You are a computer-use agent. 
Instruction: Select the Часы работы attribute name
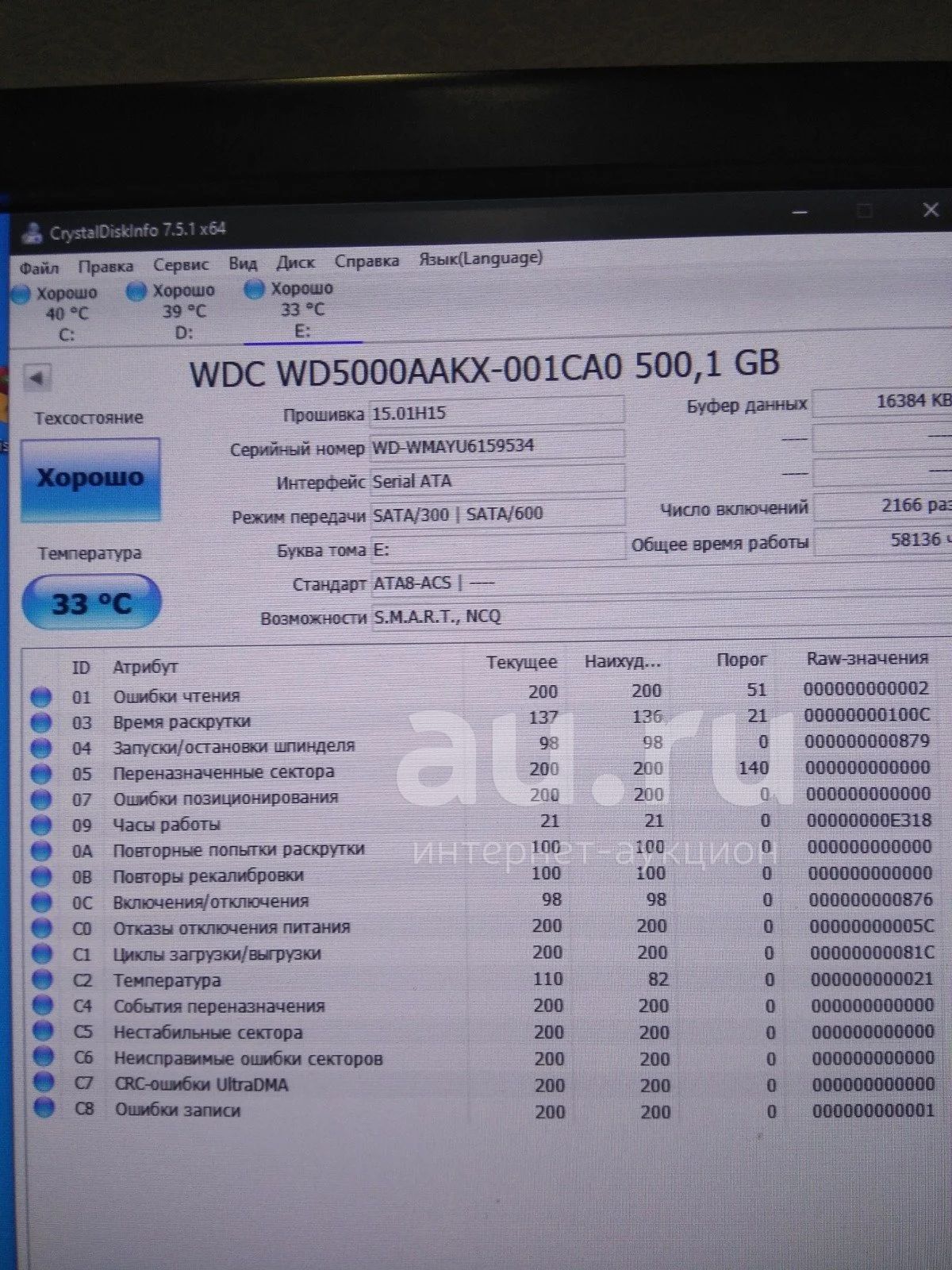coord(167,825)
